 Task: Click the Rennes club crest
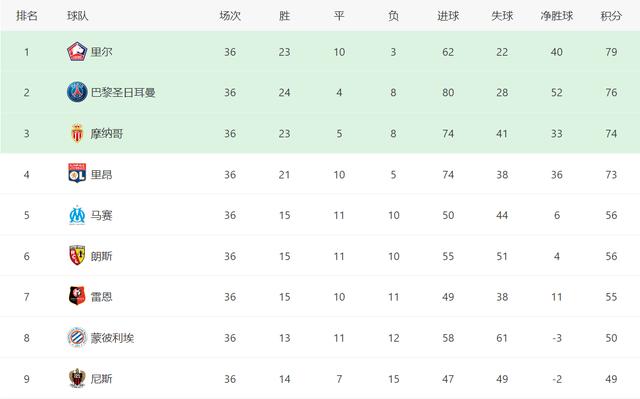[77, 296]
